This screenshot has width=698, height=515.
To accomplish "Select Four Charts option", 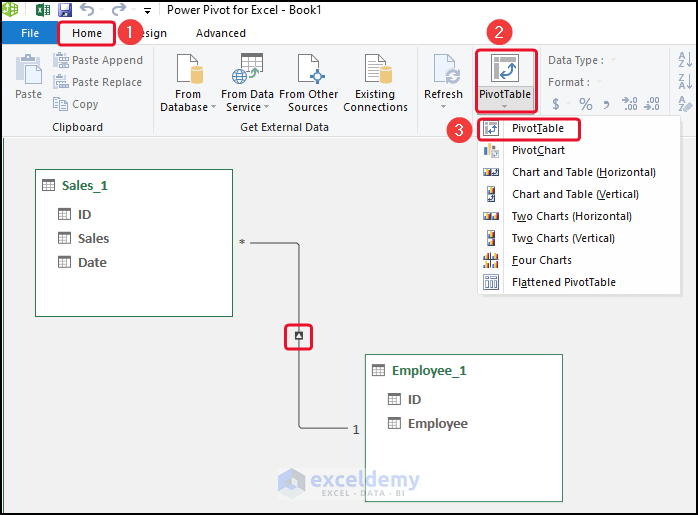I will coord(579,260).
